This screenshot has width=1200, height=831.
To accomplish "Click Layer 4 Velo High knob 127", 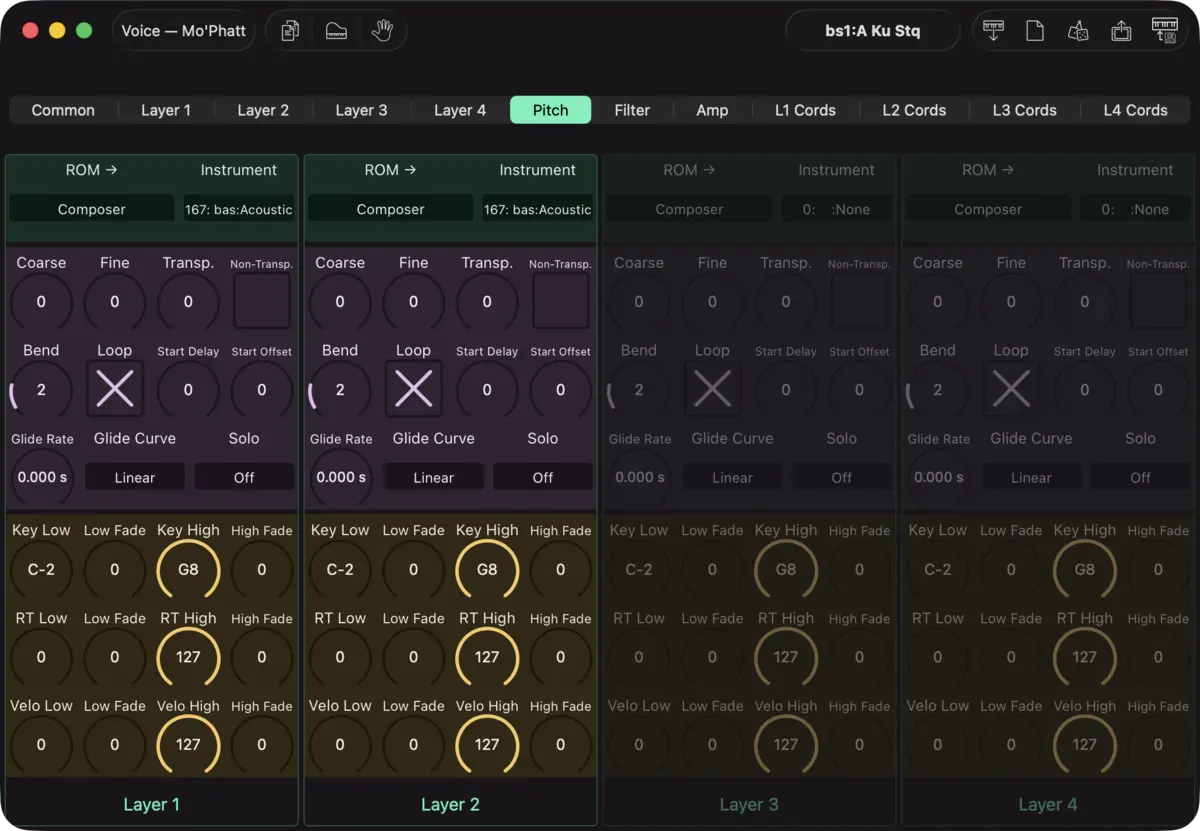I will pyautogui.click(x=1085, y=744).
